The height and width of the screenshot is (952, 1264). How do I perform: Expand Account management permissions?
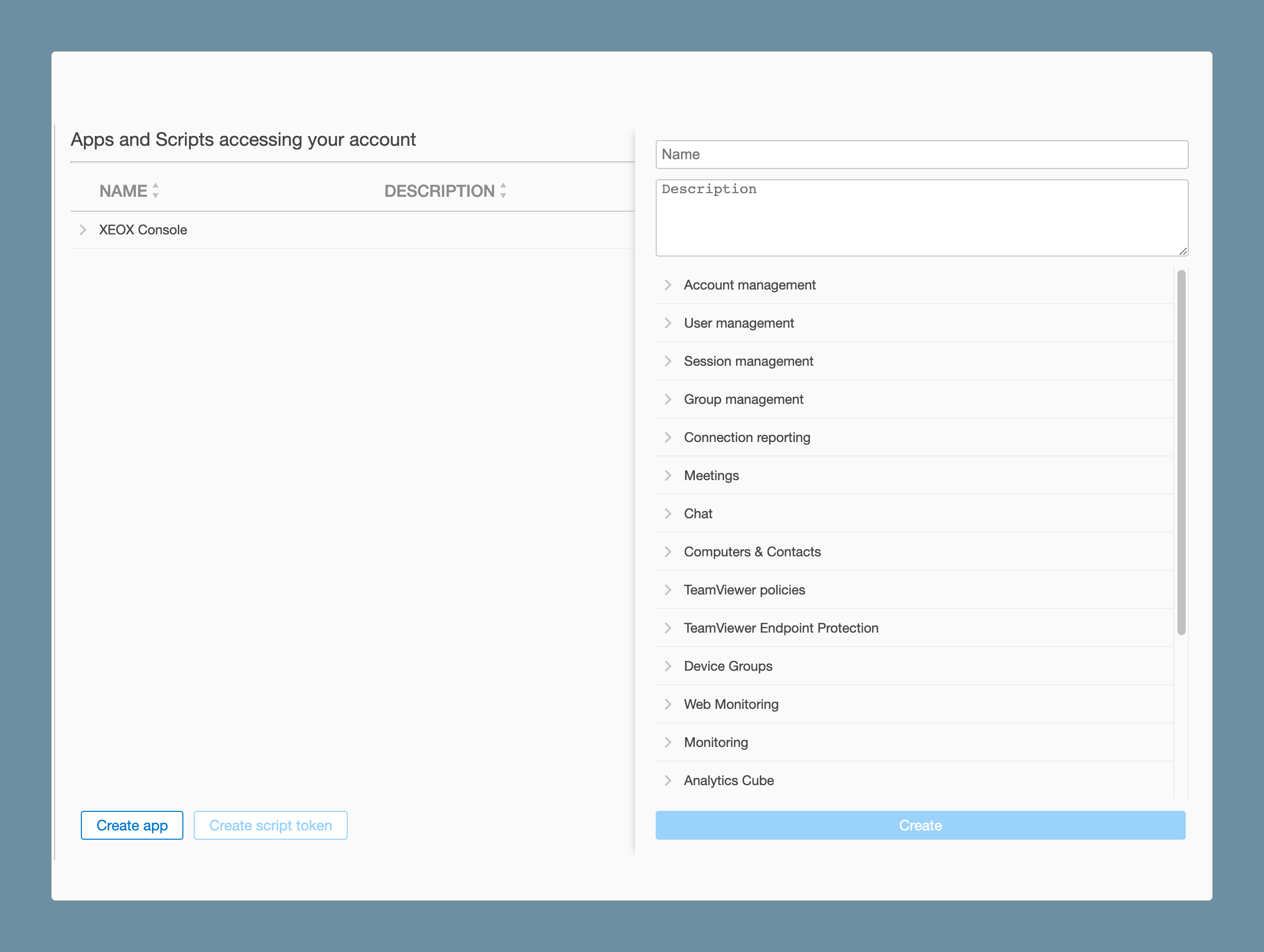[668, 284]
